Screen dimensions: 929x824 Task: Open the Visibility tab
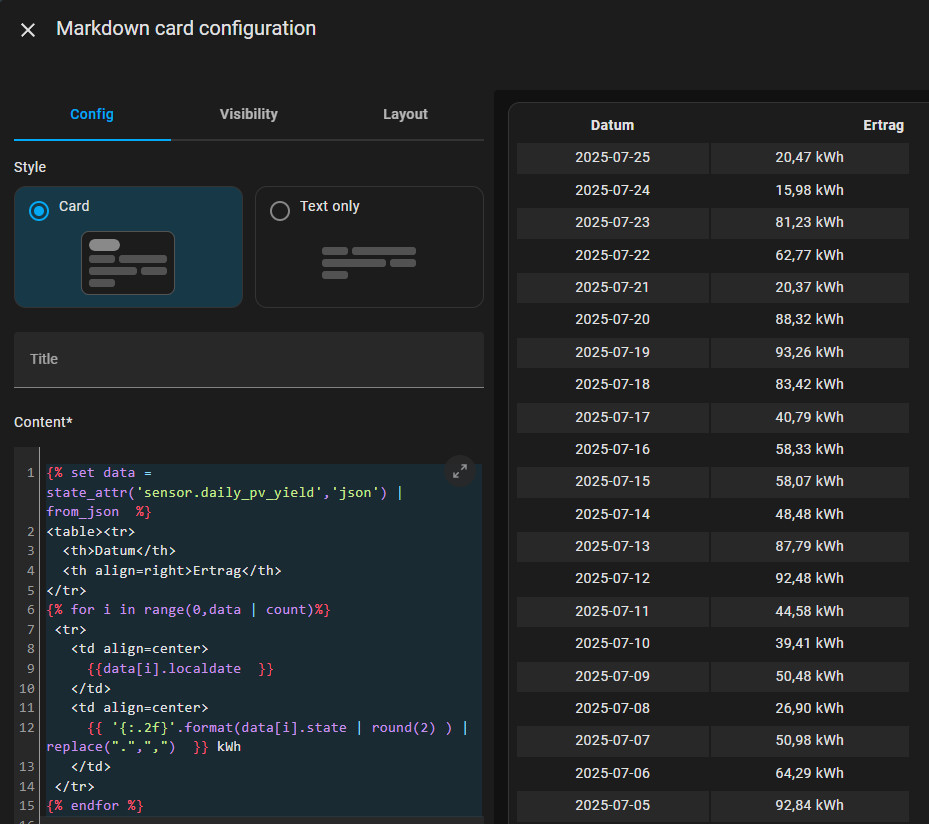tap(248, 114)
